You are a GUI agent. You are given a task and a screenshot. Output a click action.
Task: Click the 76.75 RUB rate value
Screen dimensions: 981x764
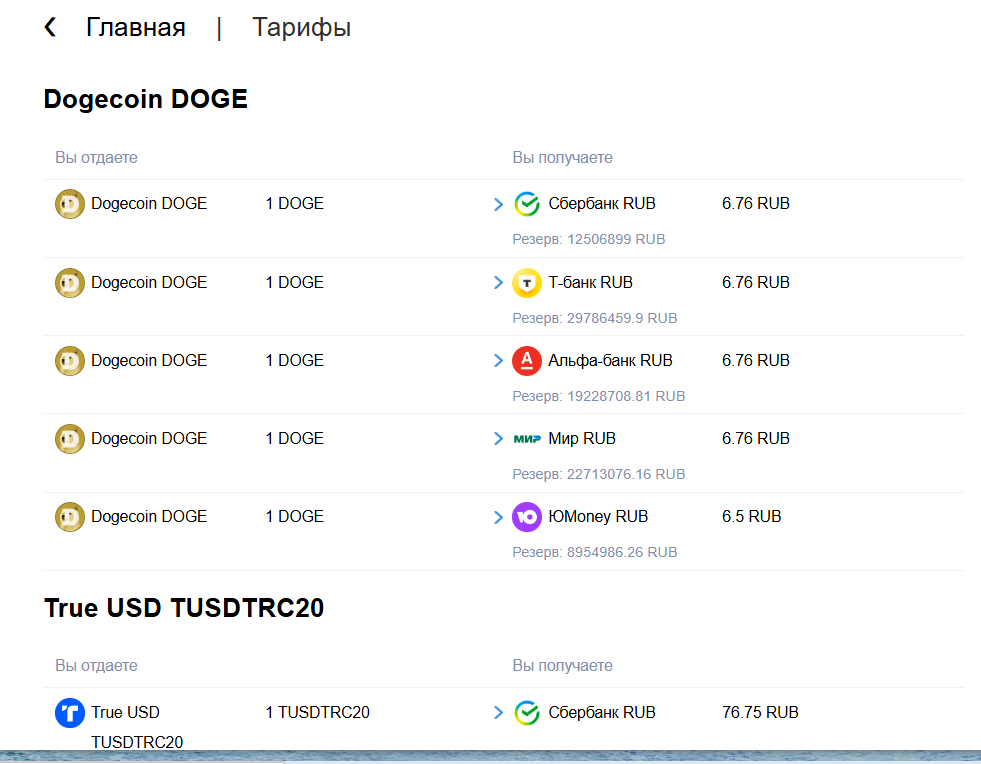tap(760, 712)
